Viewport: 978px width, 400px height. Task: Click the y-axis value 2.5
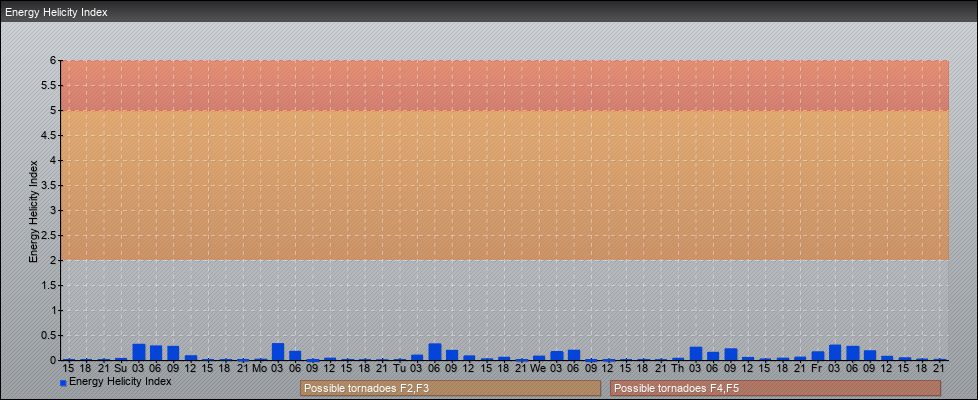[49, 235]
